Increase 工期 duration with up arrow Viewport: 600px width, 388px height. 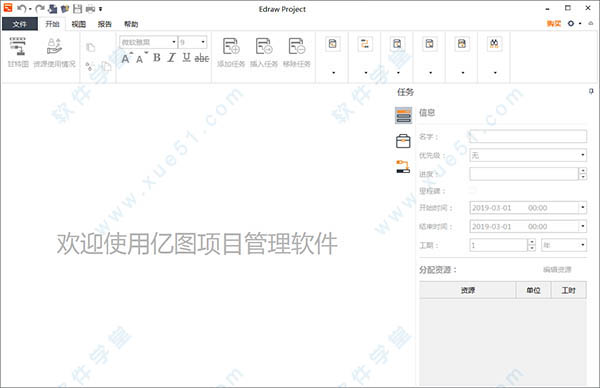pyautogui.click(x=532, y=242)
